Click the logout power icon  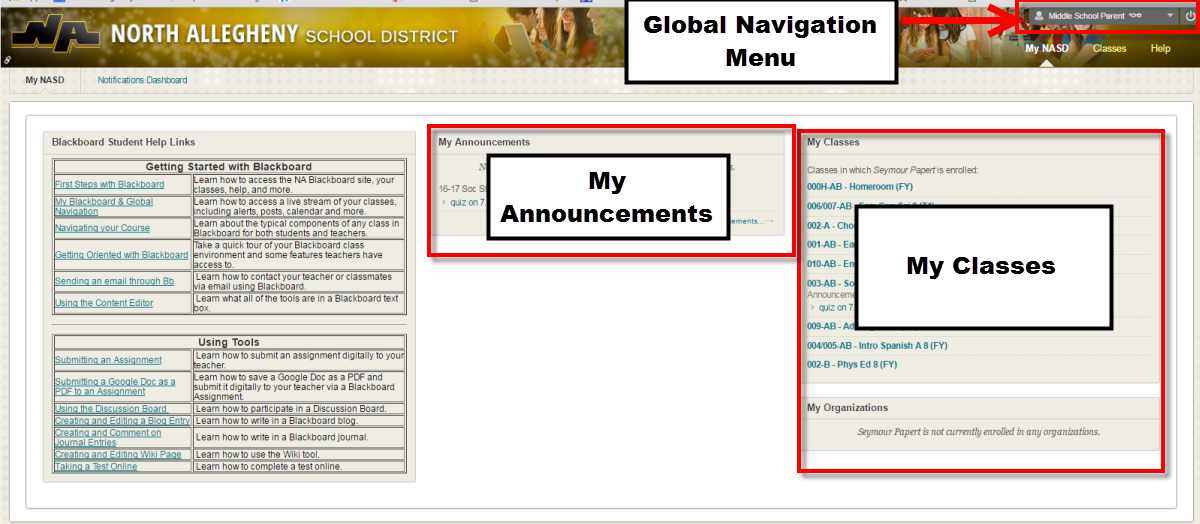pyautogui.click(x=1189, y=16)
